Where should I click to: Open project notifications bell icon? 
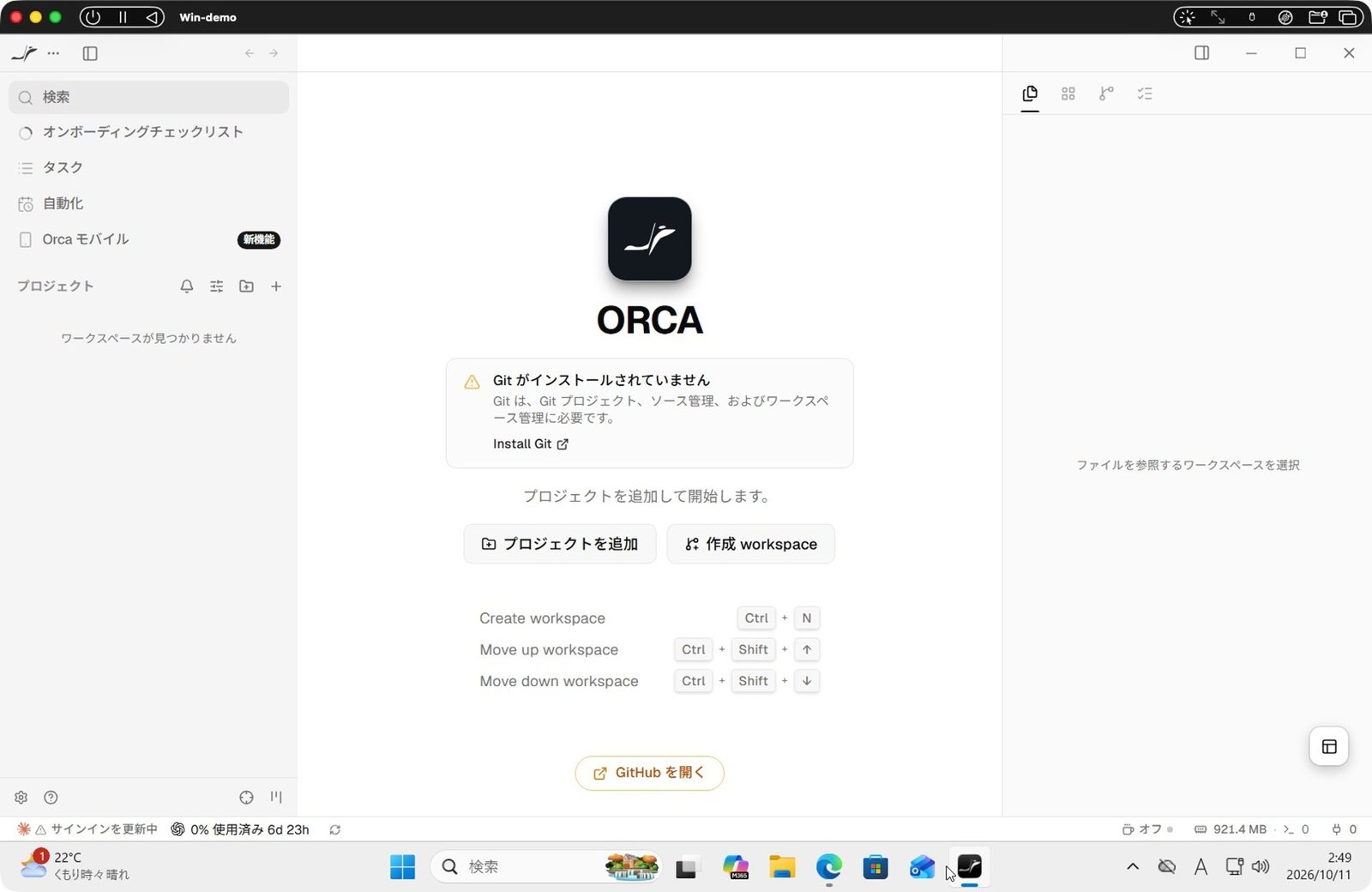pyautogui.click(x=186, y=286)
